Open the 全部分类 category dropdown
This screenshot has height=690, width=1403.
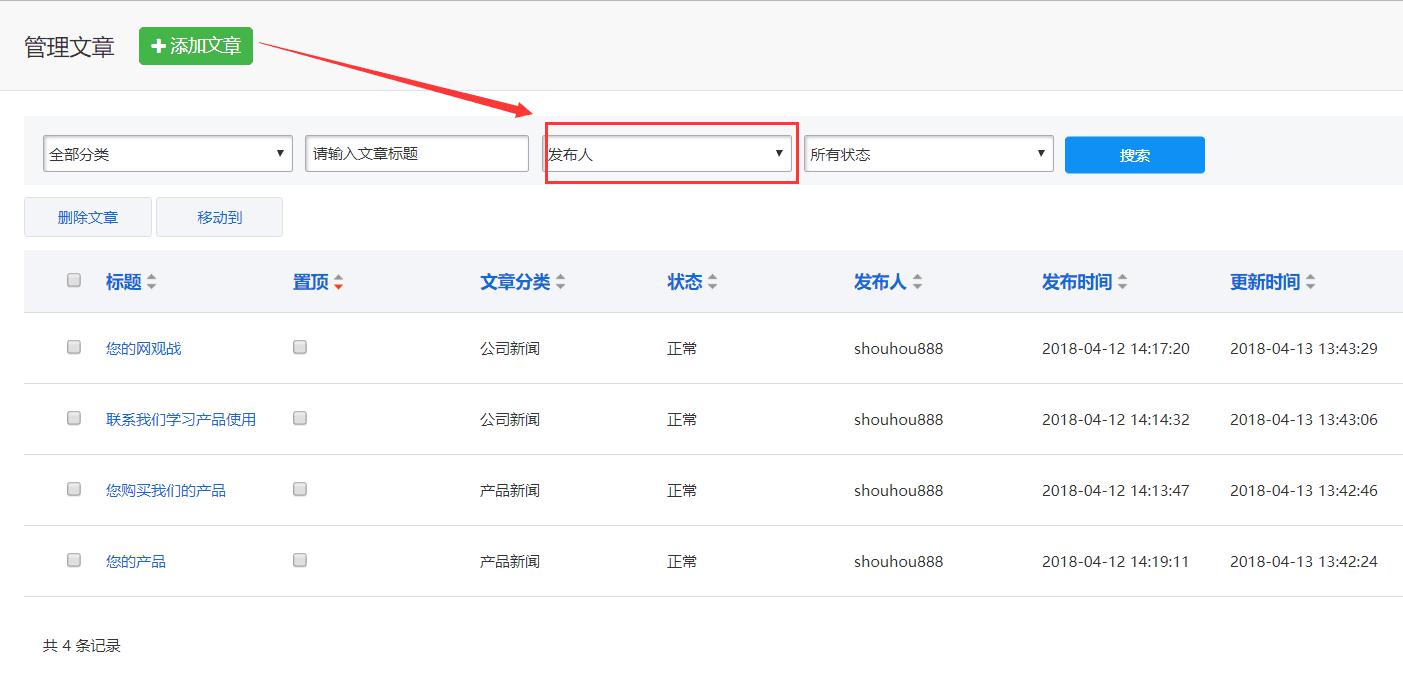pyautogui.click(x=168, y=154)
